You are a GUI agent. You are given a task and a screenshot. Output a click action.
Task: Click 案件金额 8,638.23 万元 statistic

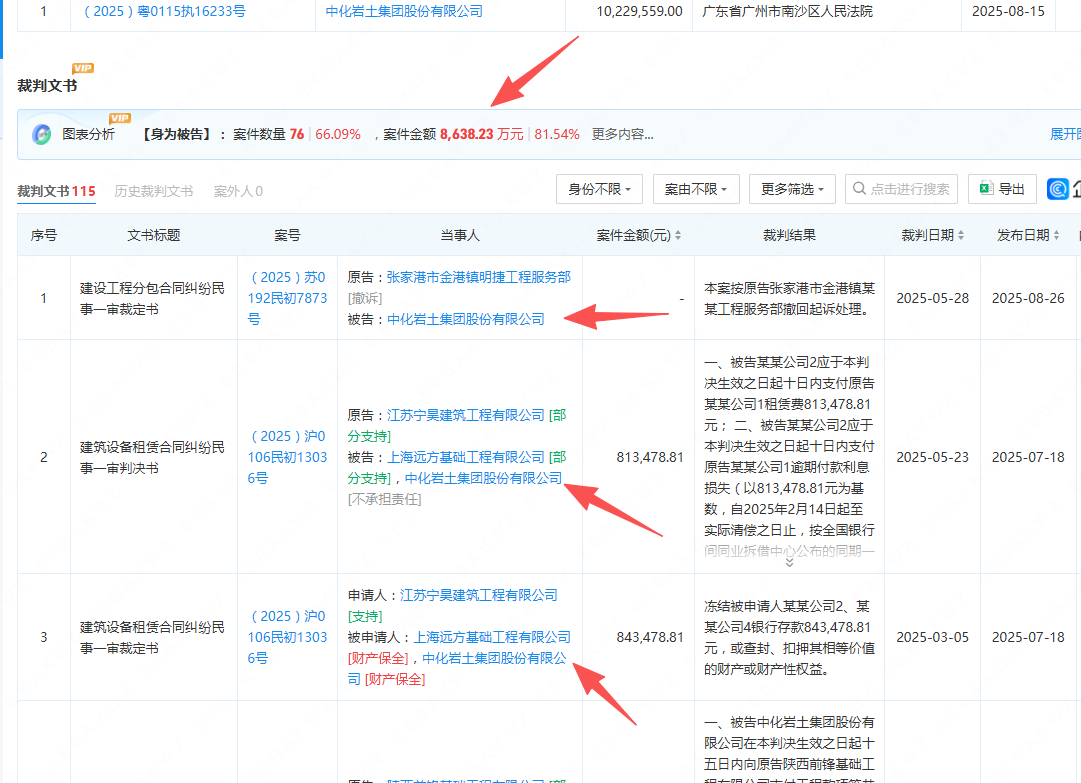pos(453,134)
